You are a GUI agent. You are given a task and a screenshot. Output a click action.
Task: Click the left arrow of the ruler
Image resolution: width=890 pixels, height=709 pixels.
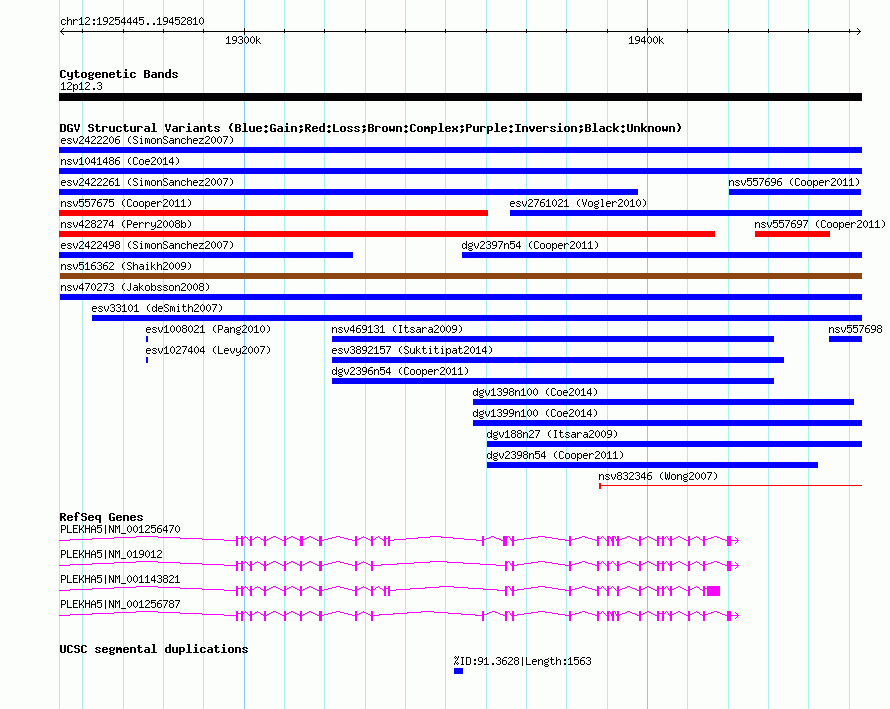tap(62, 31)
